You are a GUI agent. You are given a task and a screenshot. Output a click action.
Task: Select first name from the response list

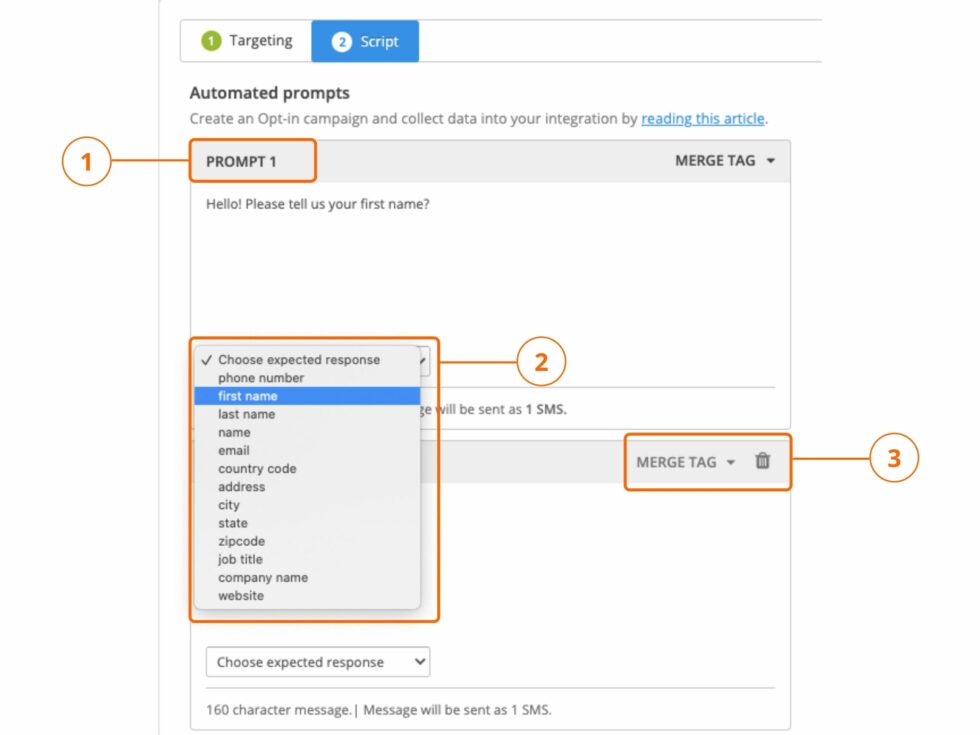pos(248,396)
